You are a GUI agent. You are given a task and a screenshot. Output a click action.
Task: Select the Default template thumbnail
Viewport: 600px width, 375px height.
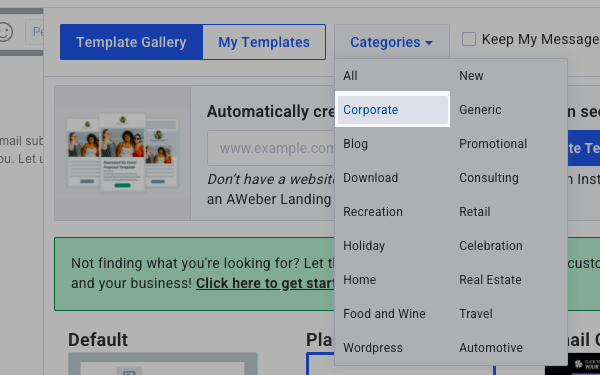[163, 364]
